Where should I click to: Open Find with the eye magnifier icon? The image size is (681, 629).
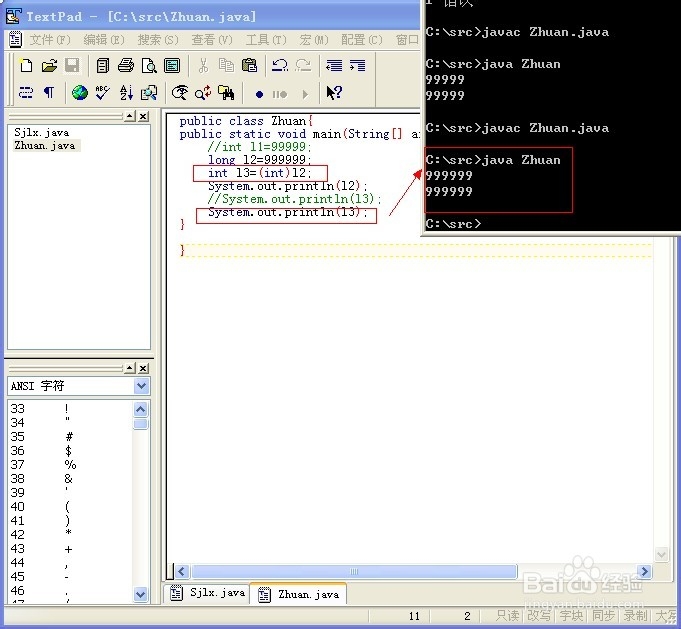[x=180, y=93]
